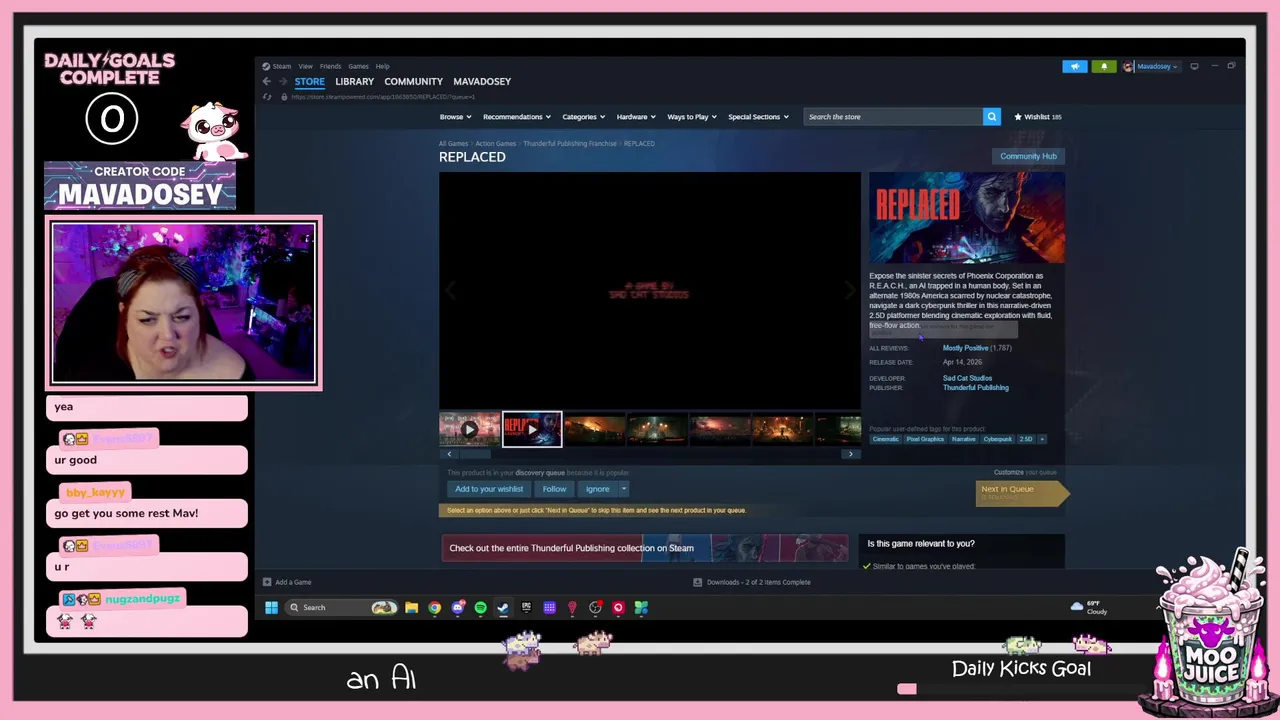
Task: Open Spotify from the taskbar
Action: point(481,607)
